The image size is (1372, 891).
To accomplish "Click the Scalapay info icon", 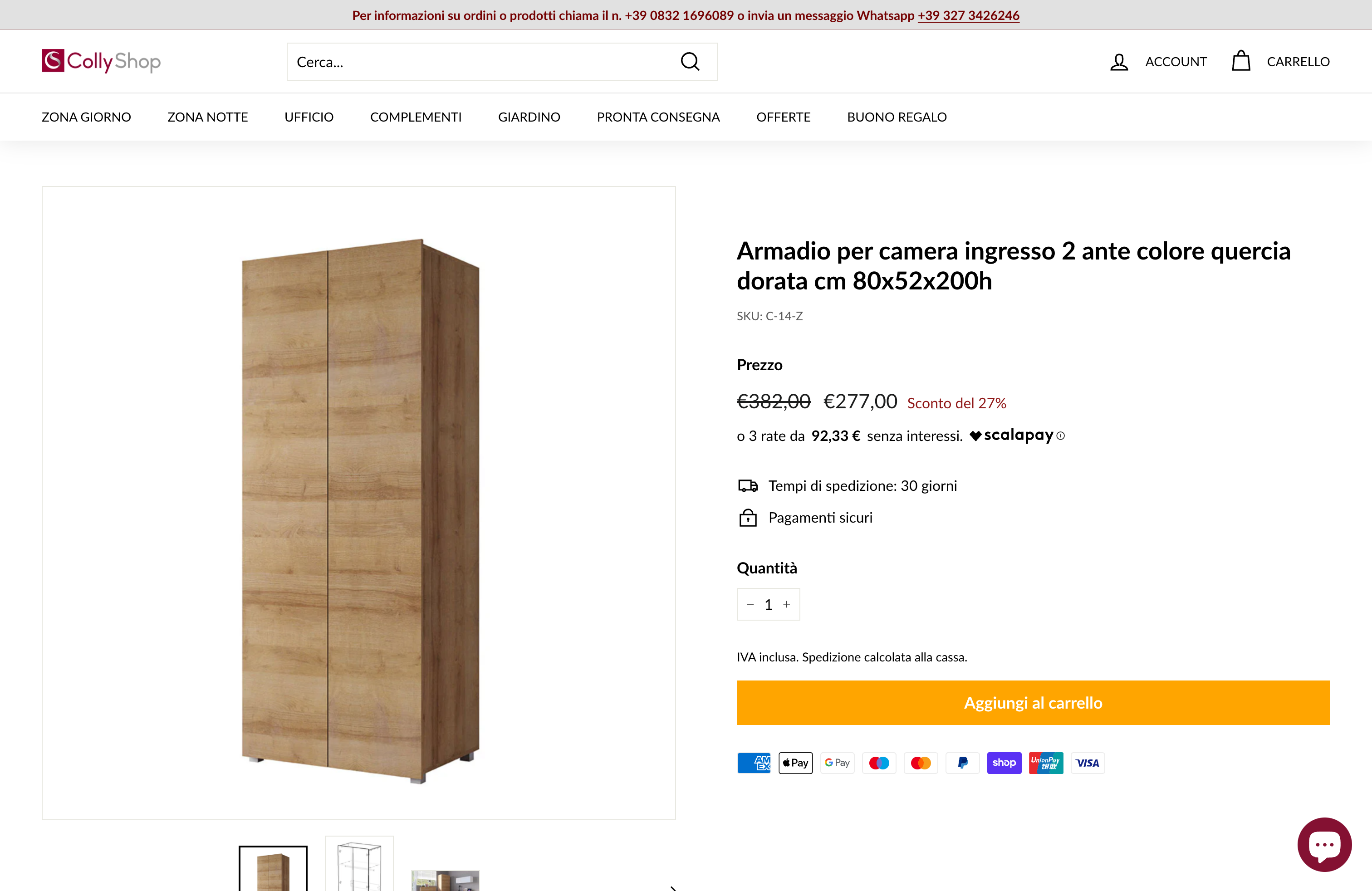I will [1061, 436].
